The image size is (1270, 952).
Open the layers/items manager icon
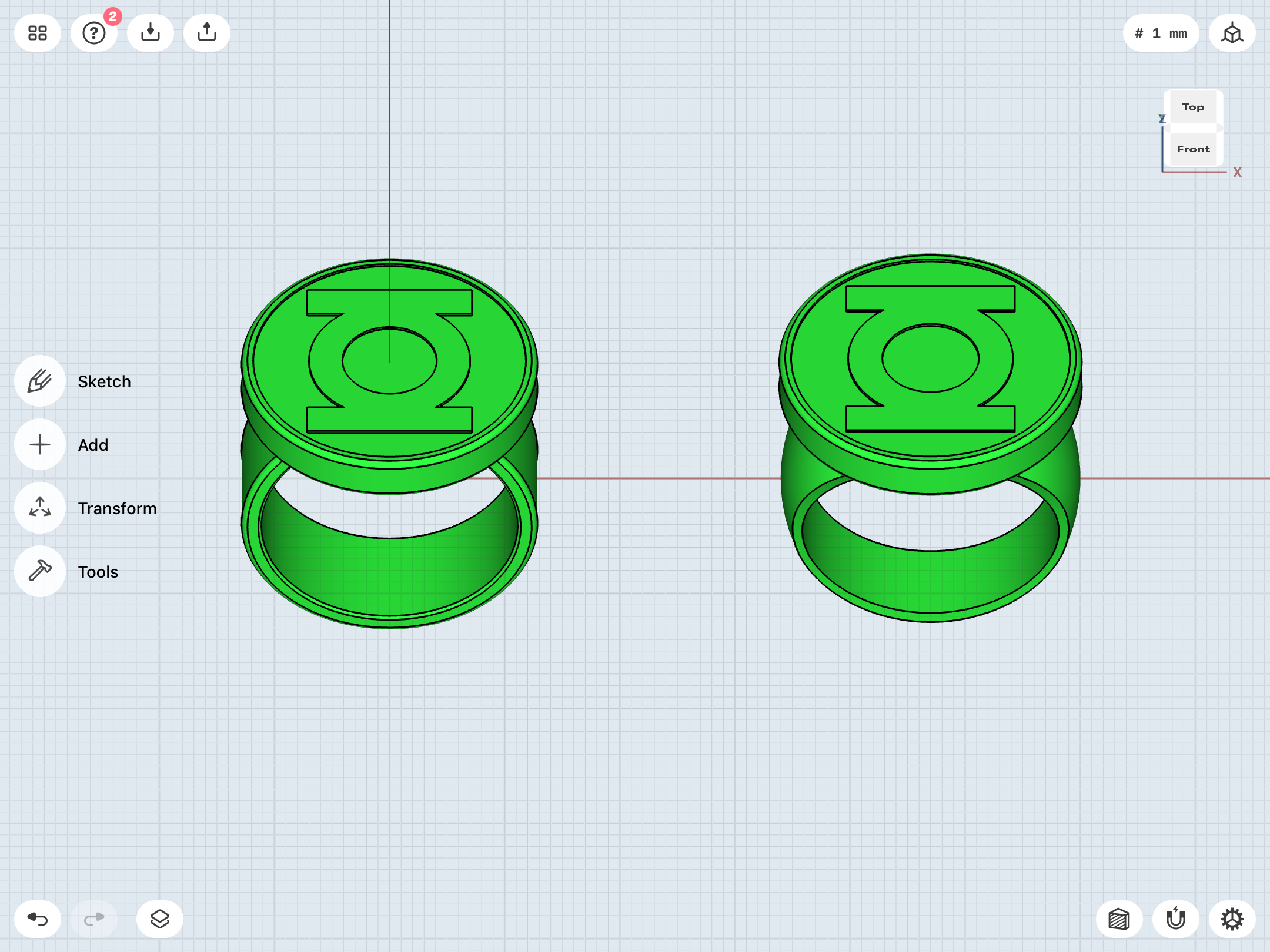coord(160,919)
